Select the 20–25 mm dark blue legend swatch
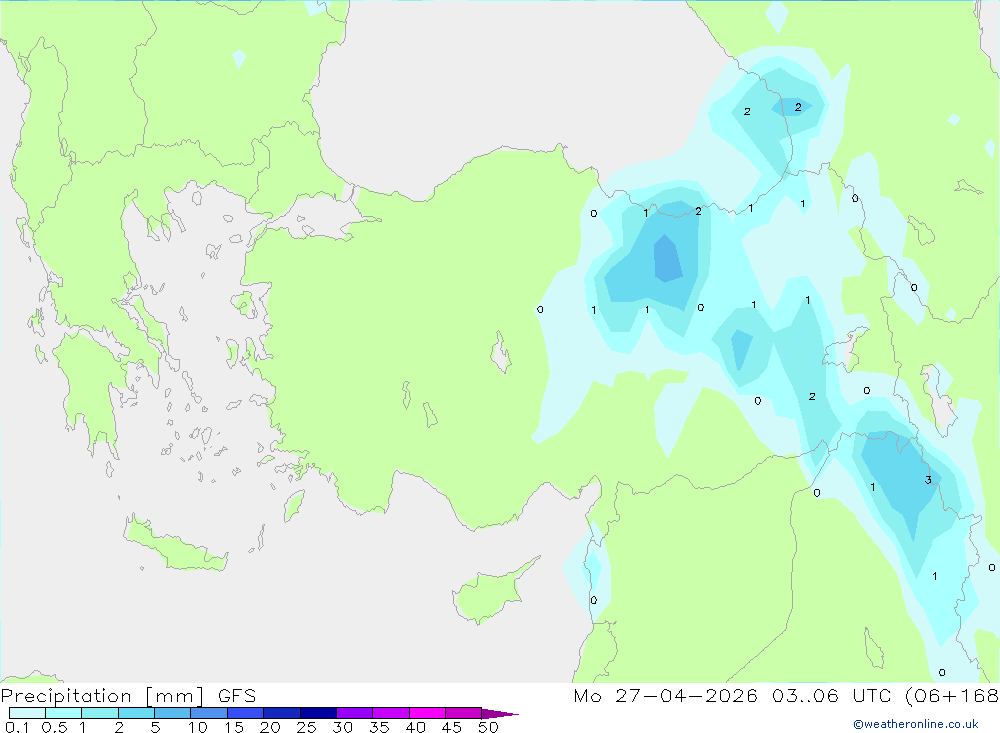Viewport: 1000px width, 733px height. [281, 713]
